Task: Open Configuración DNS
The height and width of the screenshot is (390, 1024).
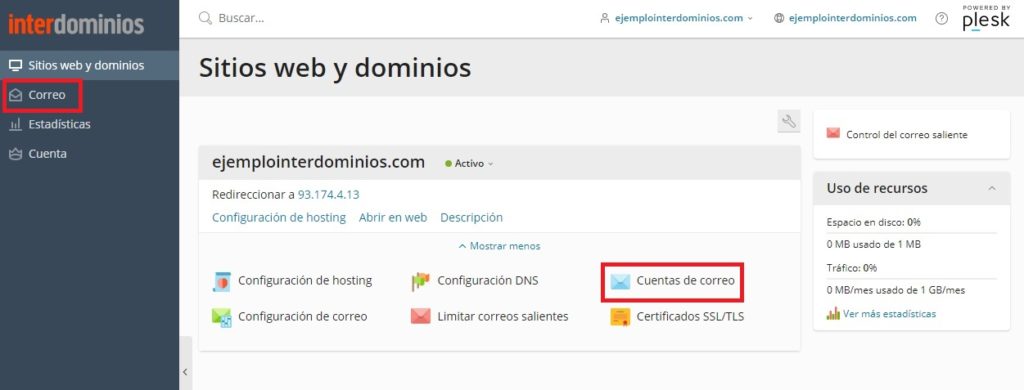Action: point(488,281)
